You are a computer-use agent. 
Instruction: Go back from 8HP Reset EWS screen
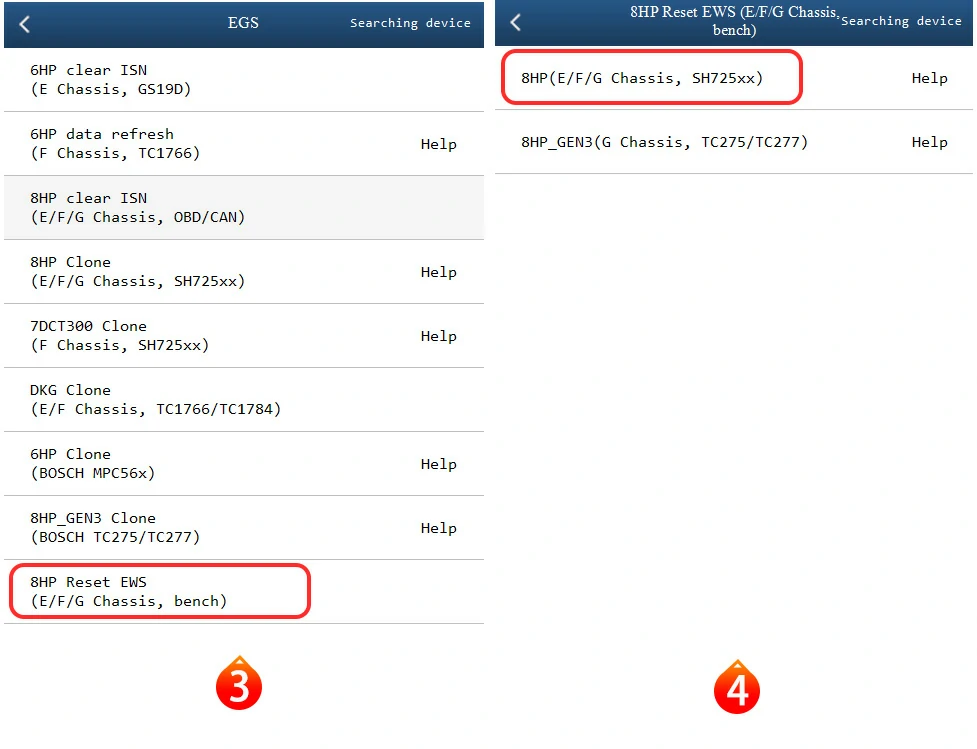pyautogui.click(x=516, y=23)
